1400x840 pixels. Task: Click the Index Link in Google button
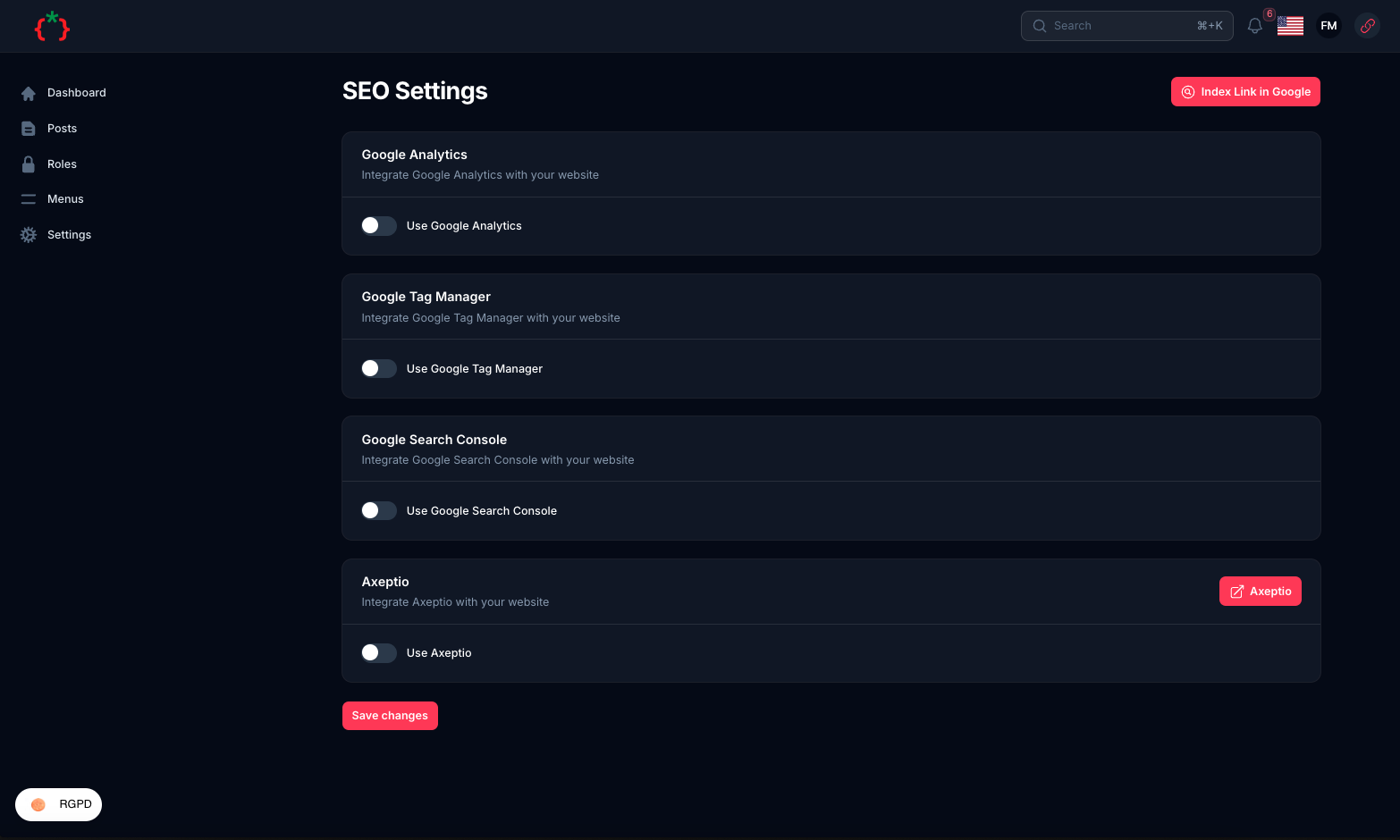(1245, 92)
